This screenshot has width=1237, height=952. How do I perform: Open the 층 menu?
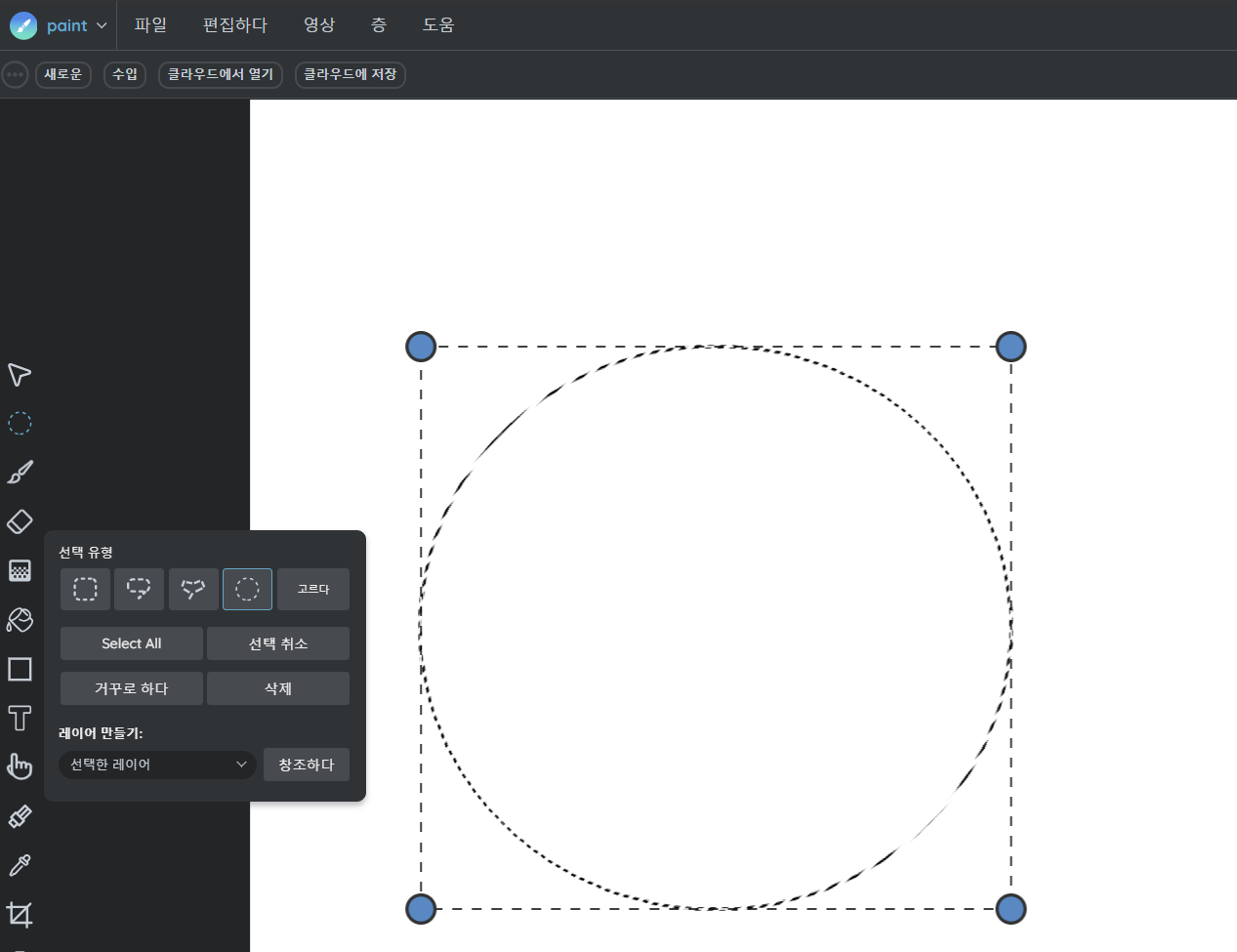point(379,25)
